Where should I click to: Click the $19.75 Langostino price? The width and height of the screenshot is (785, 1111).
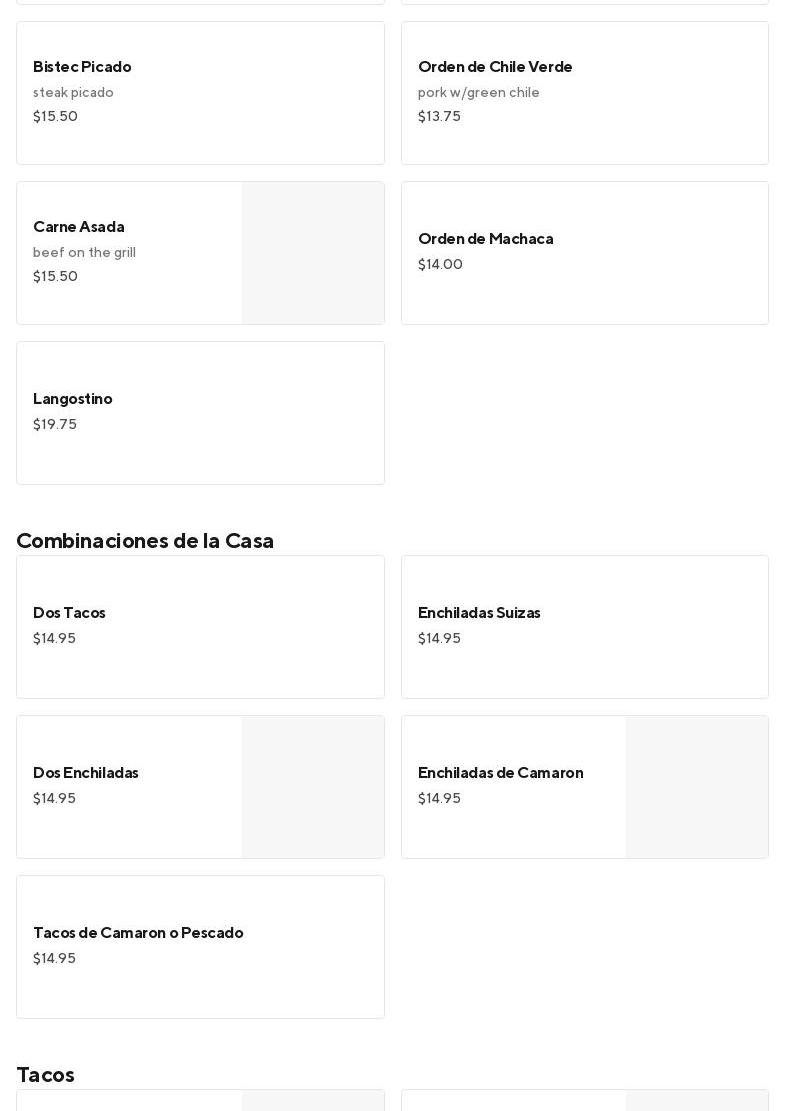click(x=55, y=425)
